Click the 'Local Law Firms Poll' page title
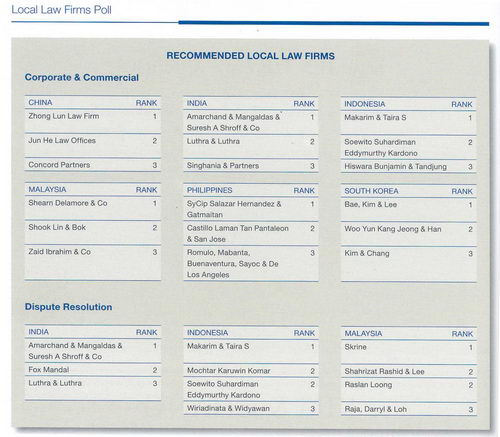This screenshot has height=437, width=500. coord(61,10)
